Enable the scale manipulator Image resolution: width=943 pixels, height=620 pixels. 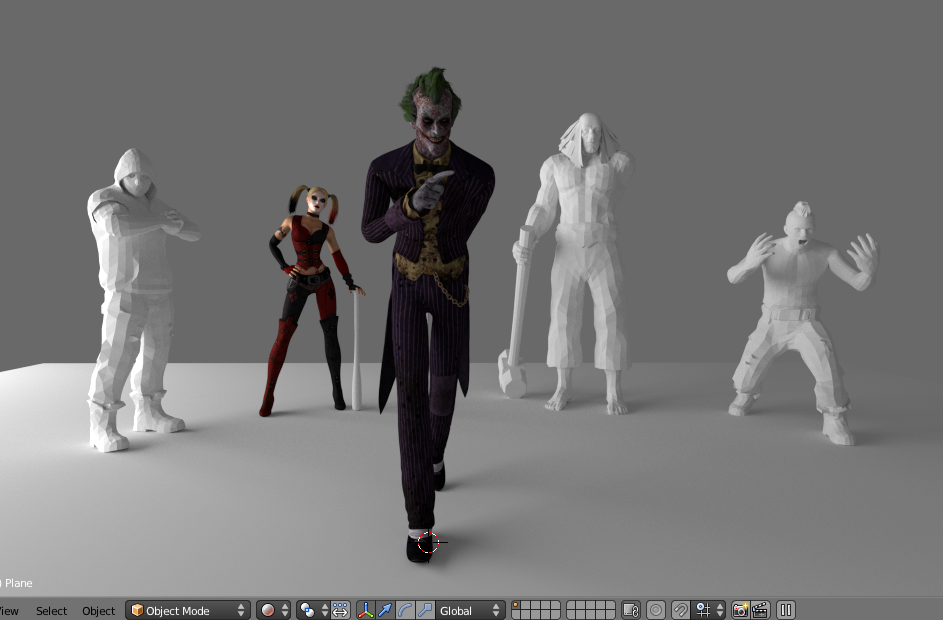pos(425,610)
